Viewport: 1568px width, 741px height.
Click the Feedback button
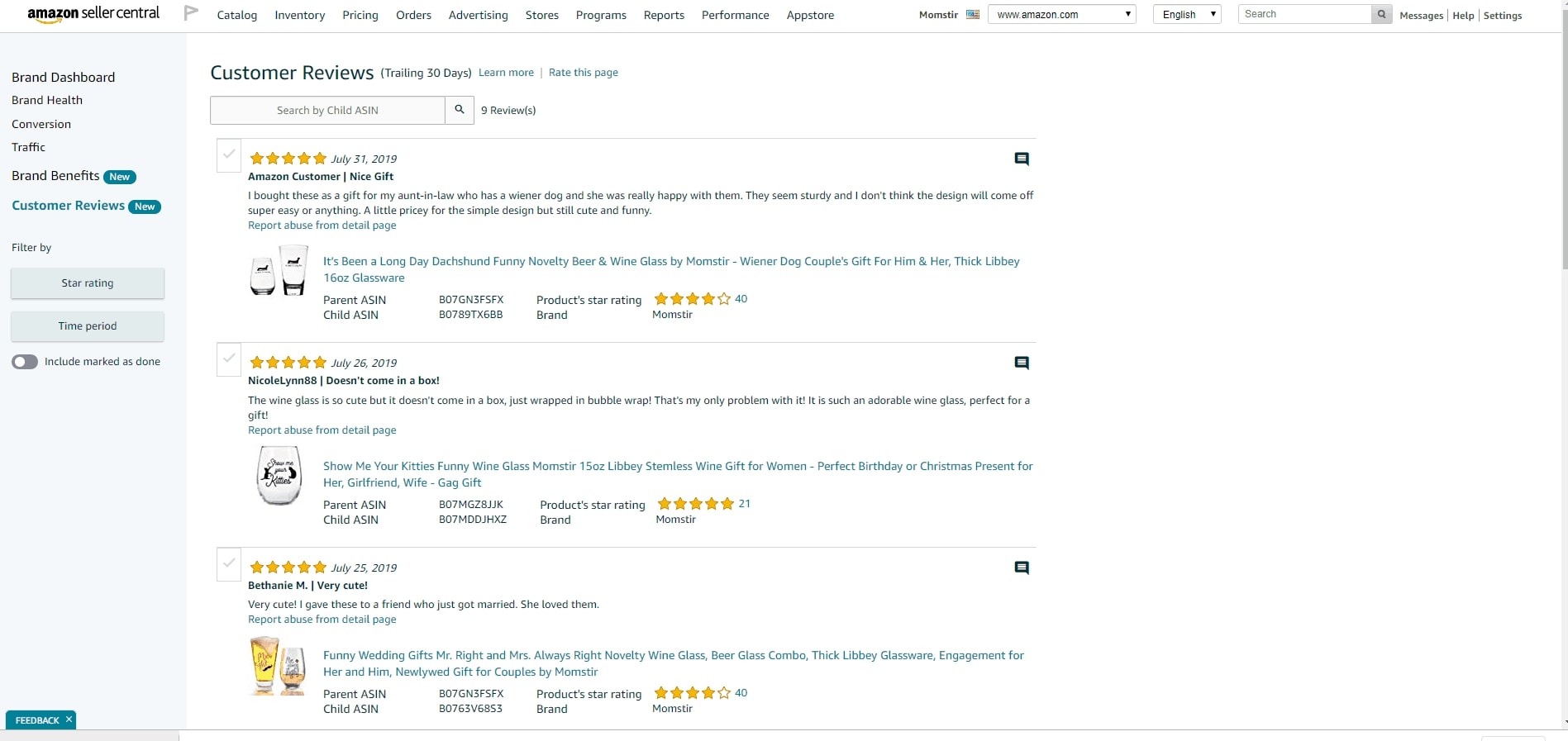tap(37, 720)
